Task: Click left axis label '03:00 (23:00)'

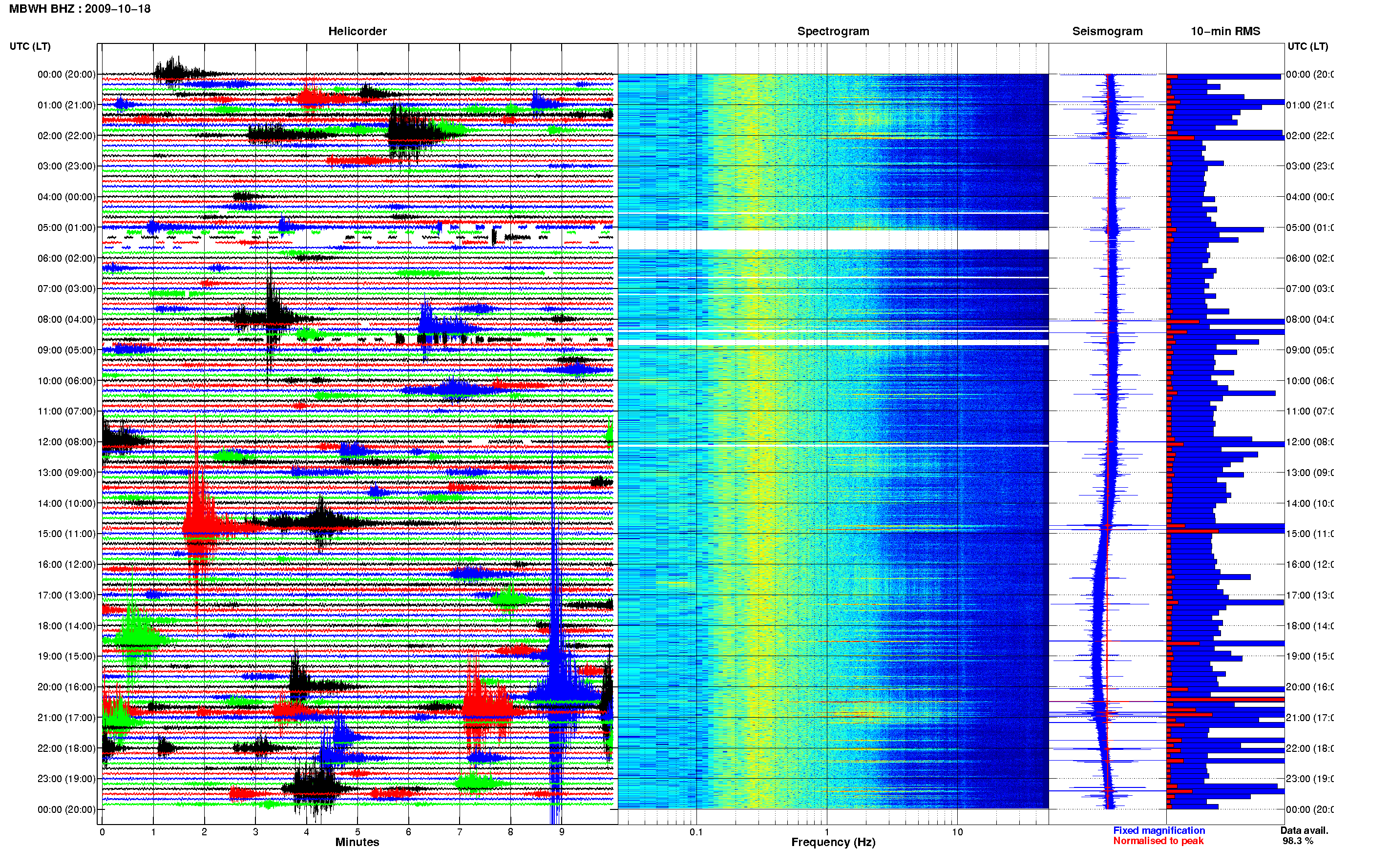Action: tap(66, 166)
